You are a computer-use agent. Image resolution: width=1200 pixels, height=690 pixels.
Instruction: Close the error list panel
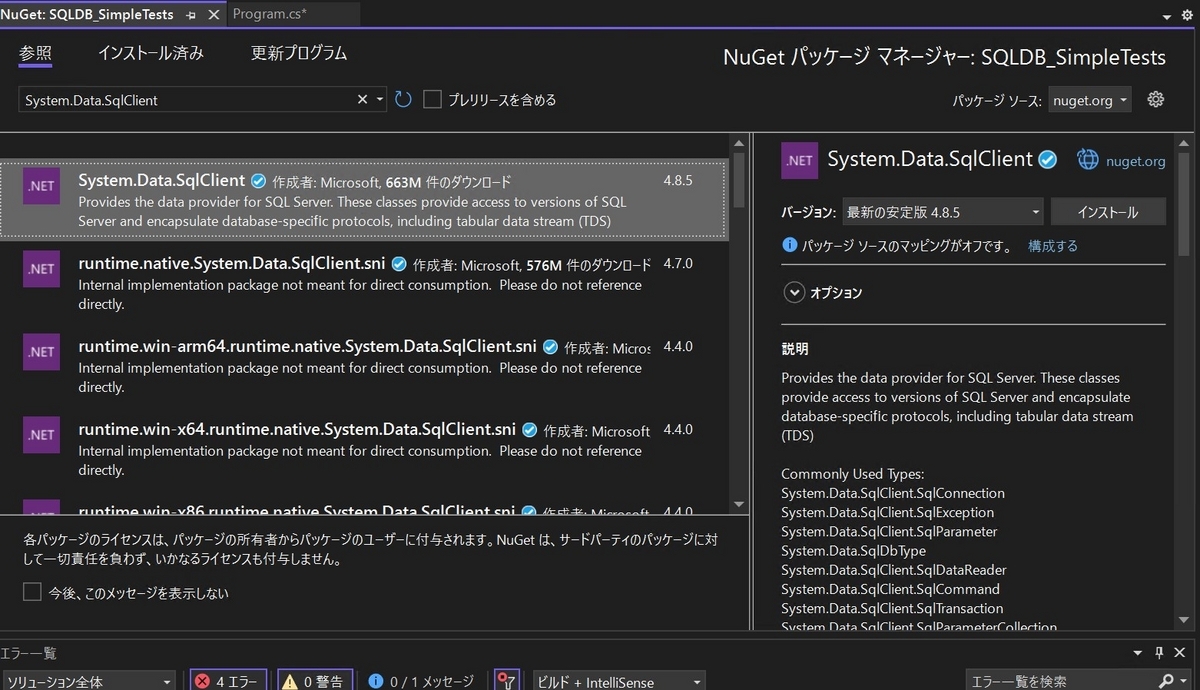click(x=1181, y=652)
